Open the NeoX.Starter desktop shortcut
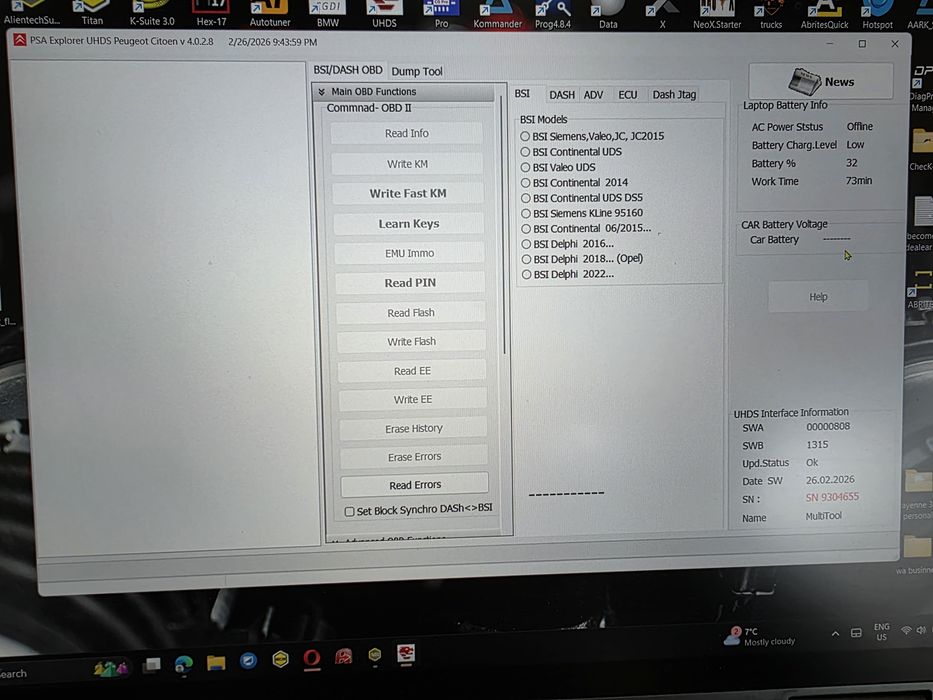The image size is (933, 700). click(717, 13)
